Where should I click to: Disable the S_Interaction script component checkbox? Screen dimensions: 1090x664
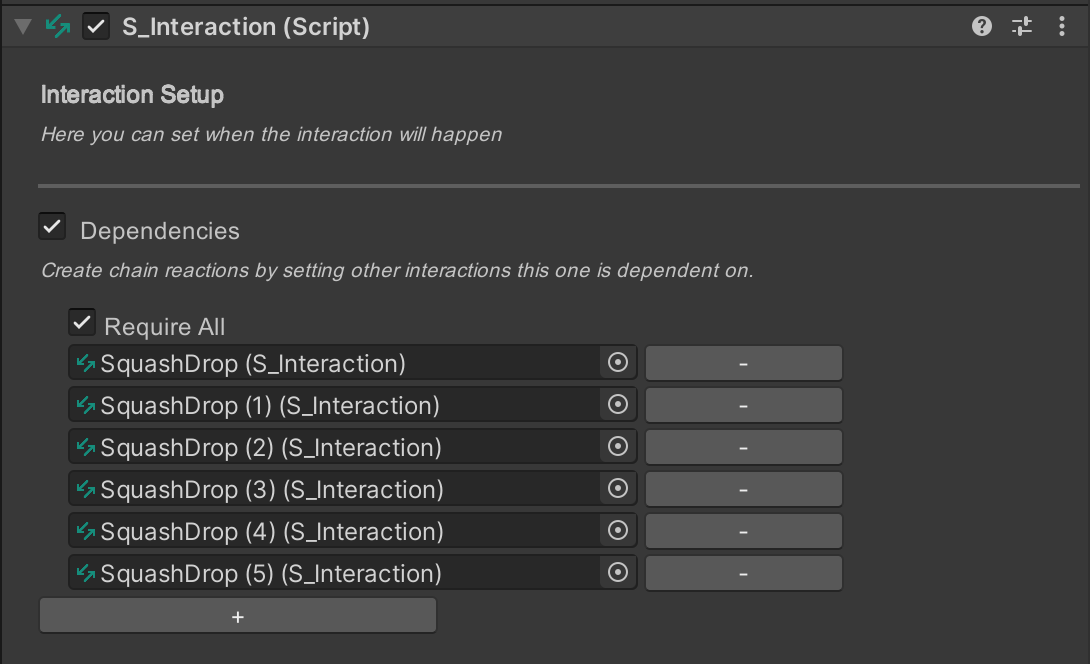tap(96, 27)
